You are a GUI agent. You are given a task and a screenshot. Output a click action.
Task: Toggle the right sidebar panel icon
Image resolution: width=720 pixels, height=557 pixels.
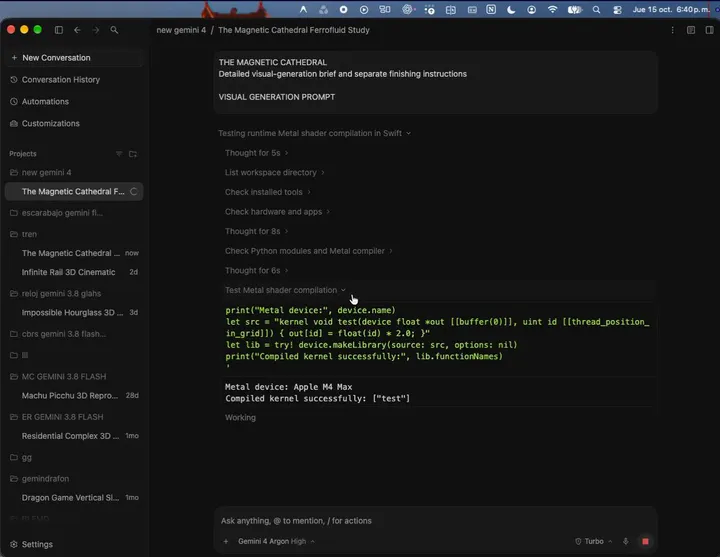point(709,30)
